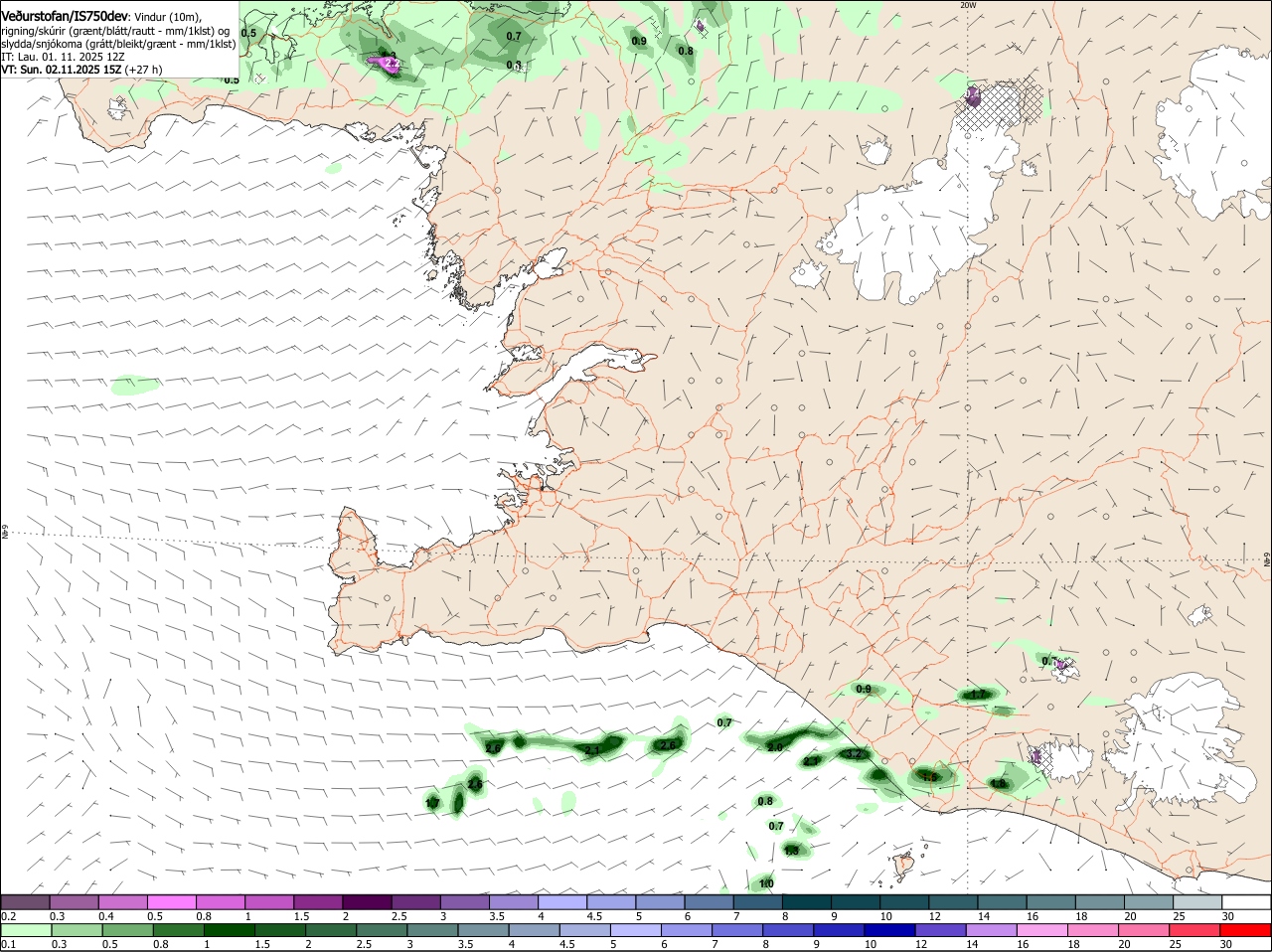Select the lower-scale swatch starting at 2.5
The height and width of the screenshot is (952, 1272).
[x=383, y=930]
